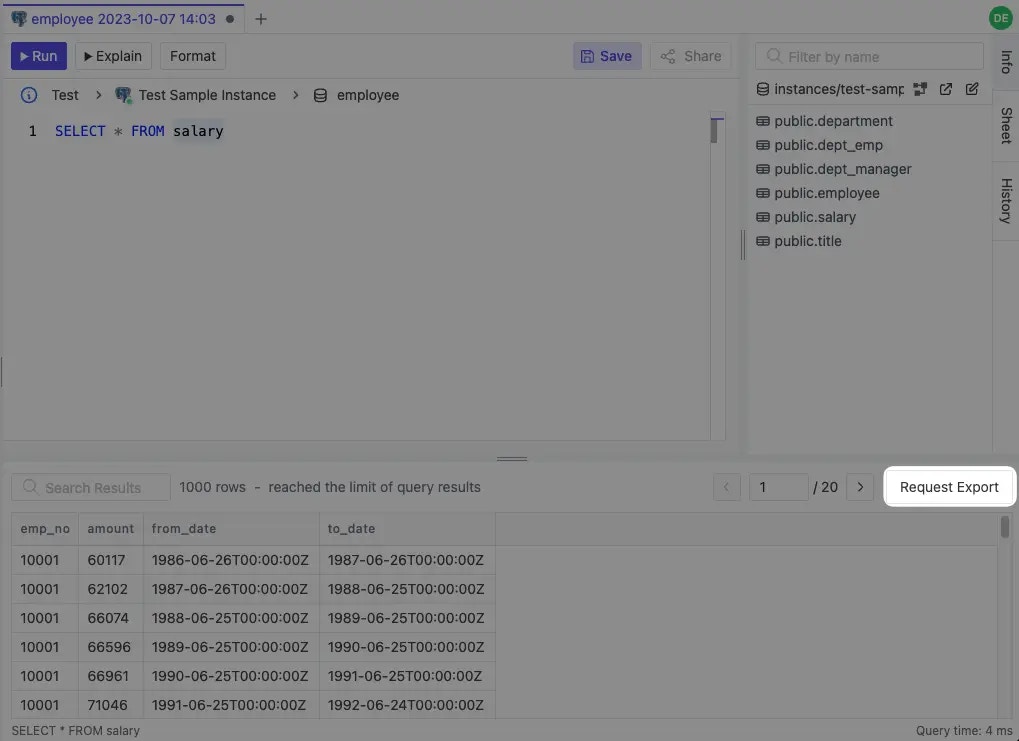This screenshot has width=1019, height=741.
Task: Click the external link icon next to instances/test-samp
Action: tap(946, 89)
